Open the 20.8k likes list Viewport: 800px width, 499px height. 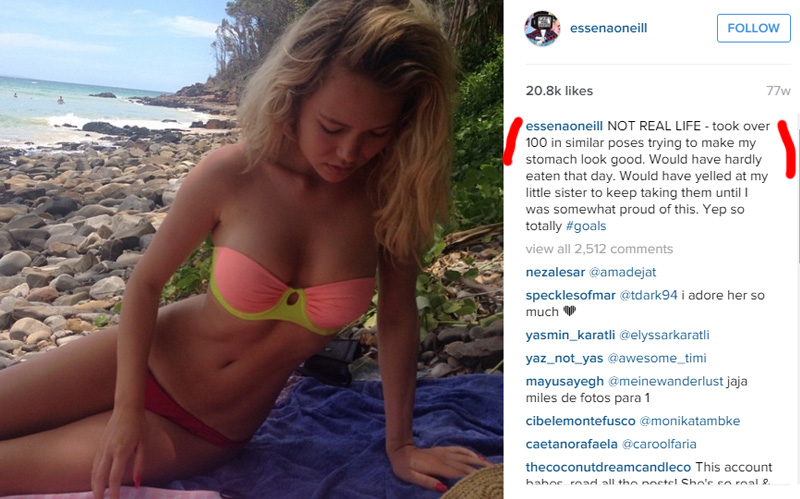(x=559, y=91)
